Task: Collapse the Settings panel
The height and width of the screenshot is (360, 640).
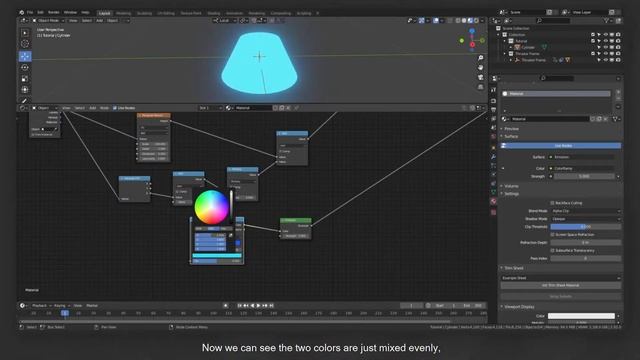Action: point(511,194)
